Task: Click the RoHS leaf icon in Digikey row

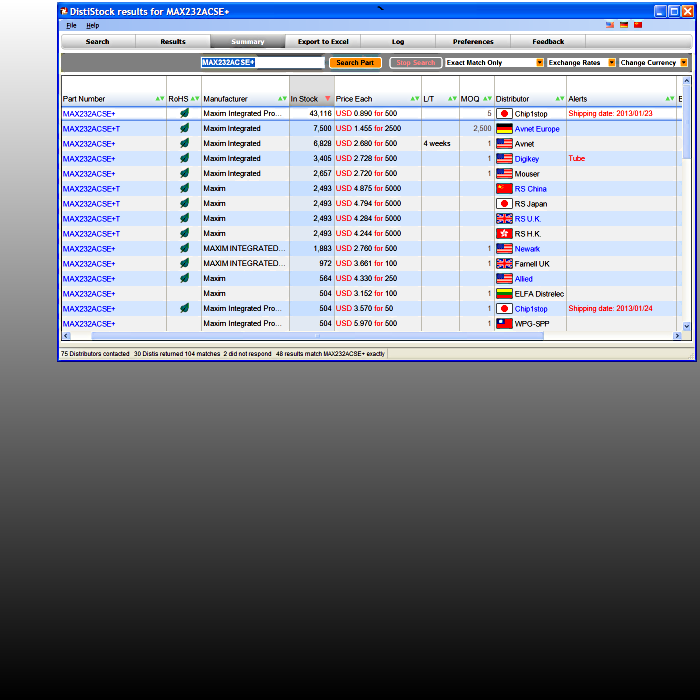Action: pyautogui.click(x=184, y=158)
